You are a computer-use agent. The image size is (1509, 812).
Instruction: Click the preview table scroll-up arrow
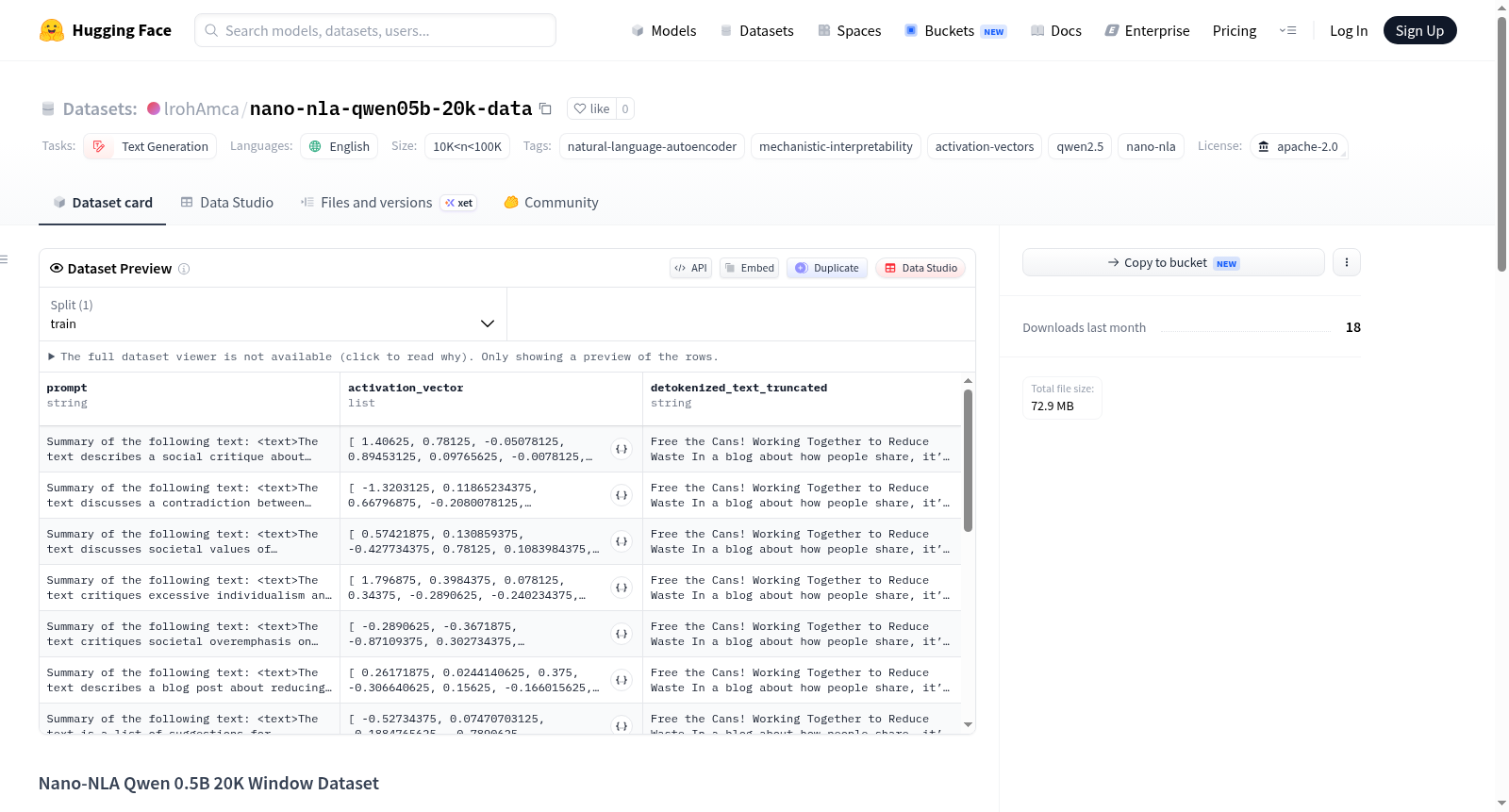point(968,381)
